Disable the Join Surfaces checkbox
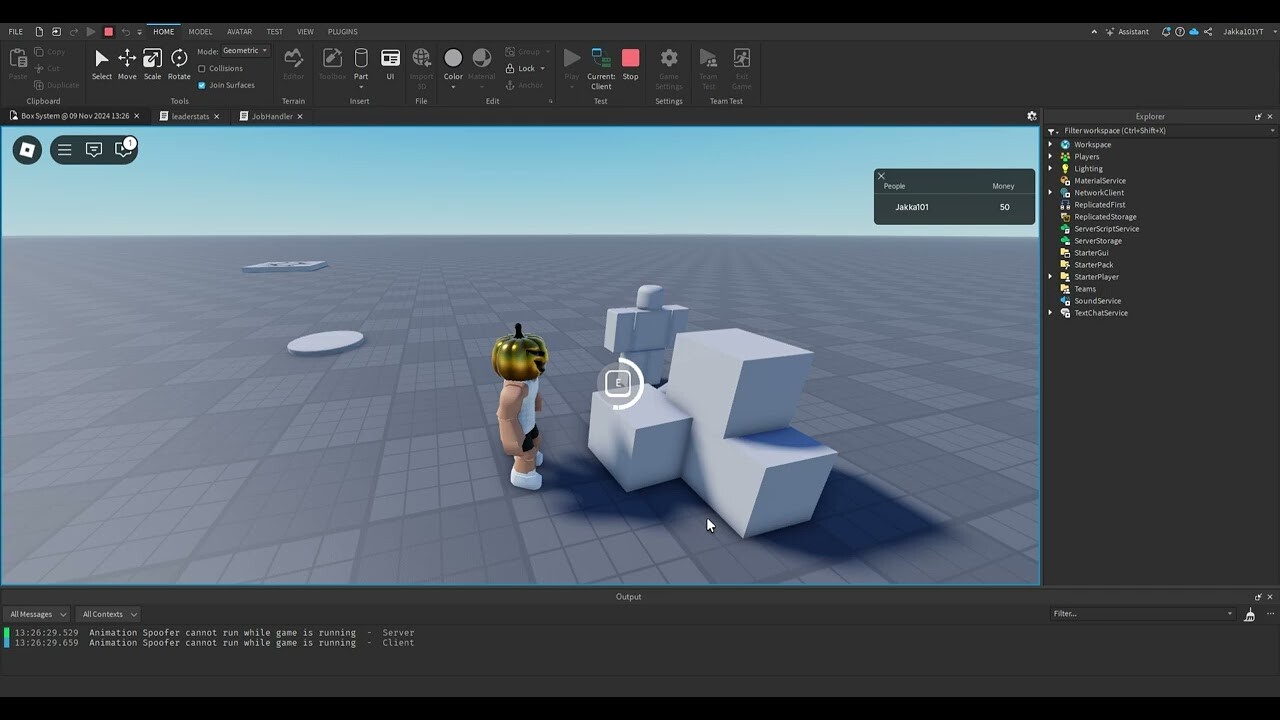This screenshot has height=720, width=1280. pos(204,85)
